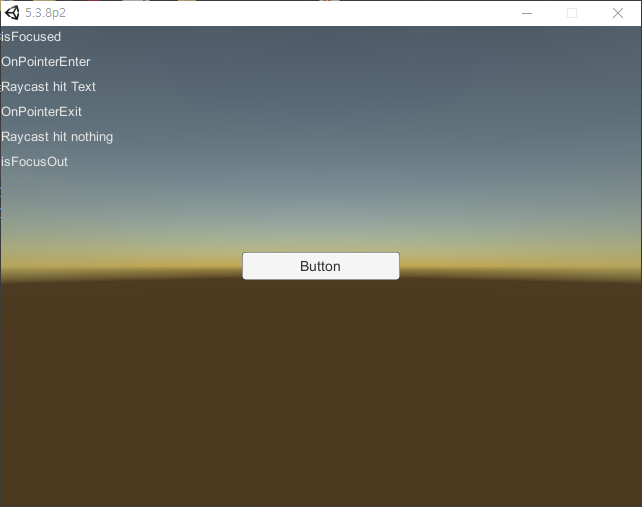This screenshot has width=642, height=507.
Task: Click the Unity logo in title bar
Action: (x=12, y=13)
